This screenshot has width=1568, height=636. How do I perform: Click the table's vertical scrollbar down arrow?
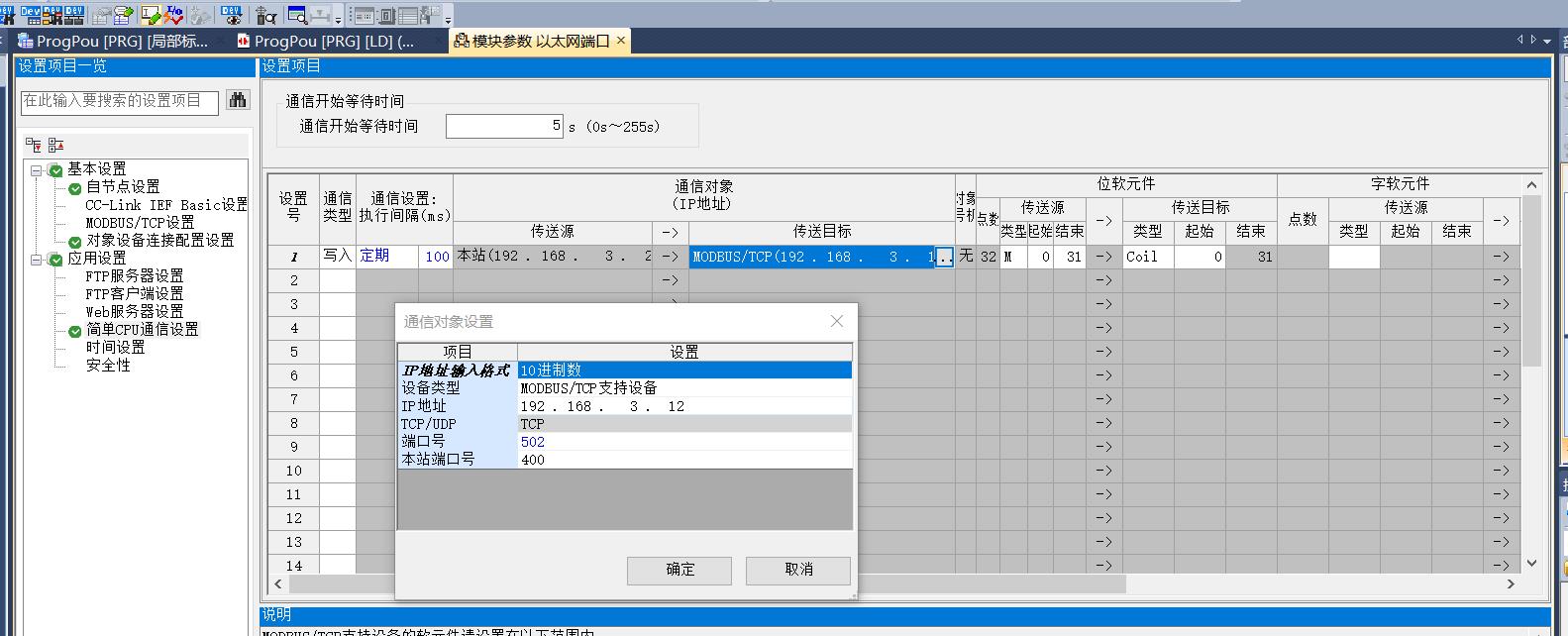[1531, 564]
